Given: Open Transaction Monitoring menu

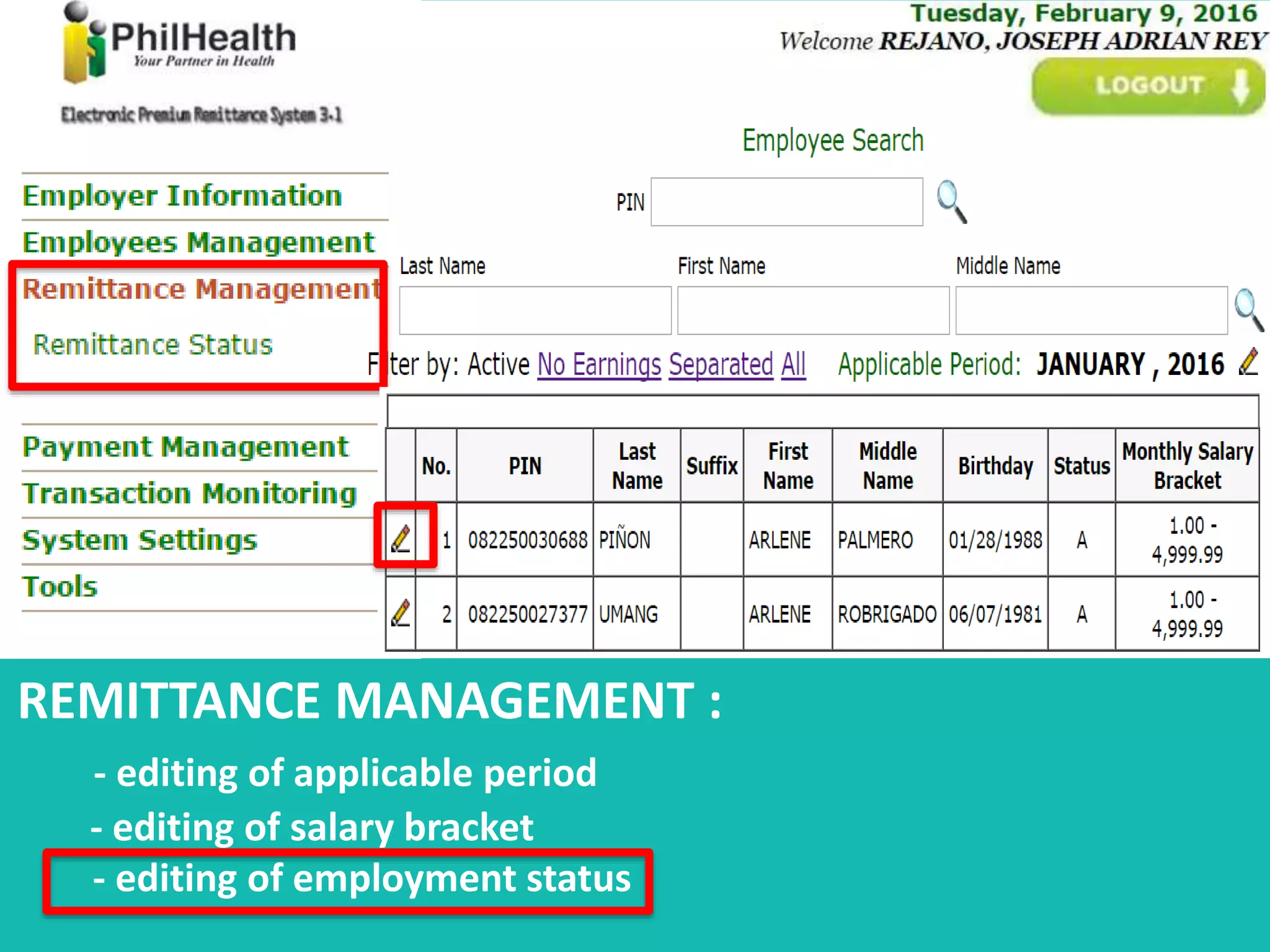Looking at the screenshot, I should pos(189,493).
